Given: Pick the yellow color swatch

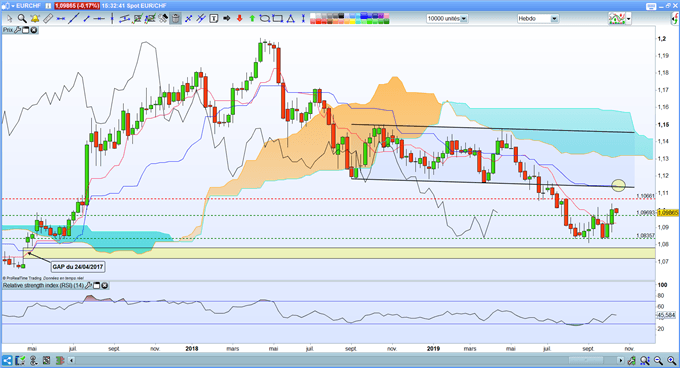Looking at the screenshot, I should (352, 21).
